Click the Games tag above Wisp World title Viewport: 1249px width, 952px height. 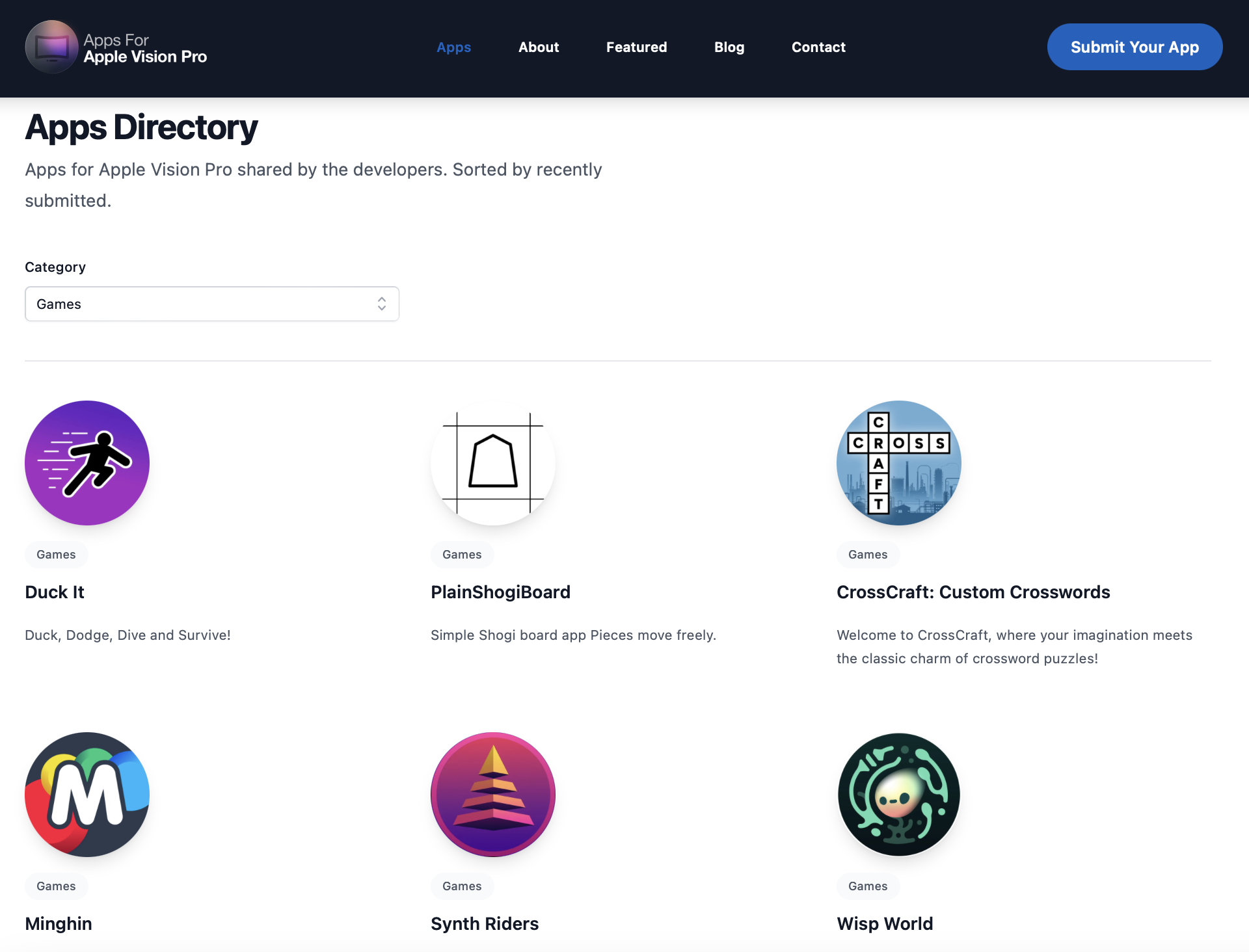pos(868,886)
